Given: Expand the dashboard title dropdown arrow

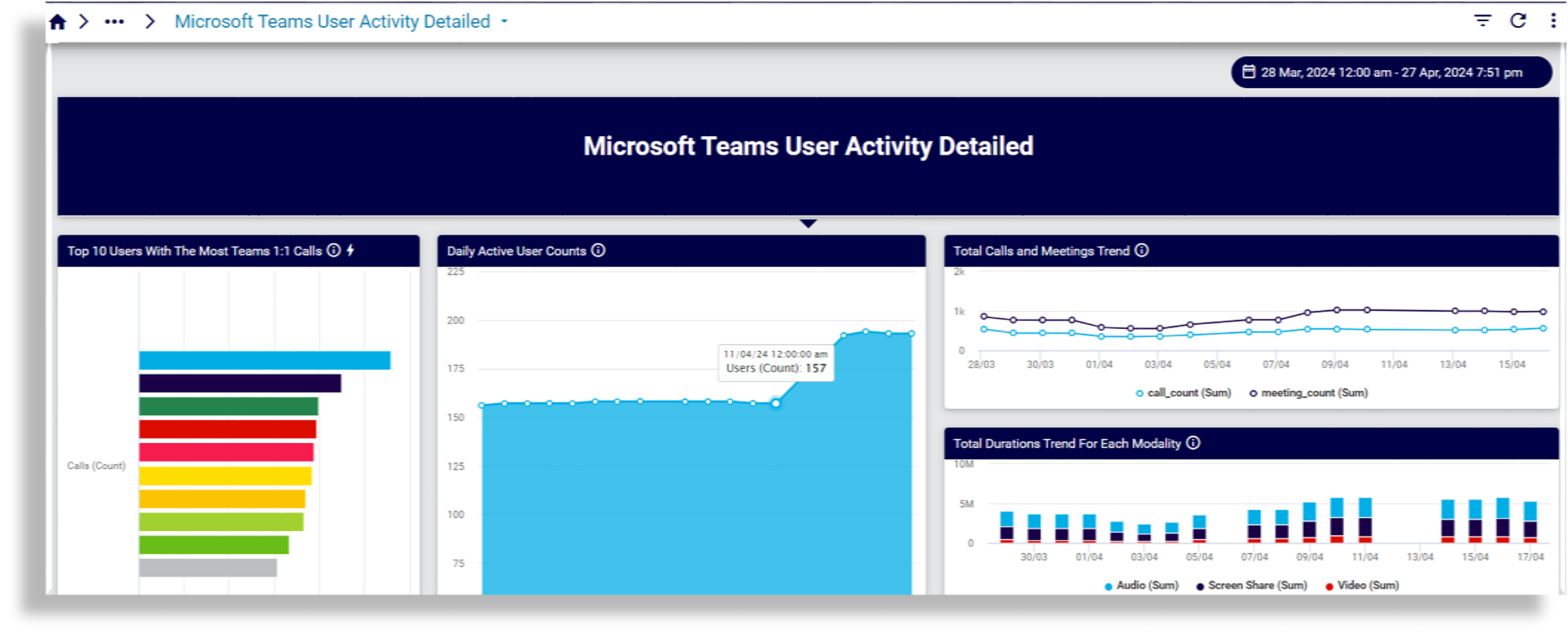Looking at the screenshot, I should [x=504, y=22].
